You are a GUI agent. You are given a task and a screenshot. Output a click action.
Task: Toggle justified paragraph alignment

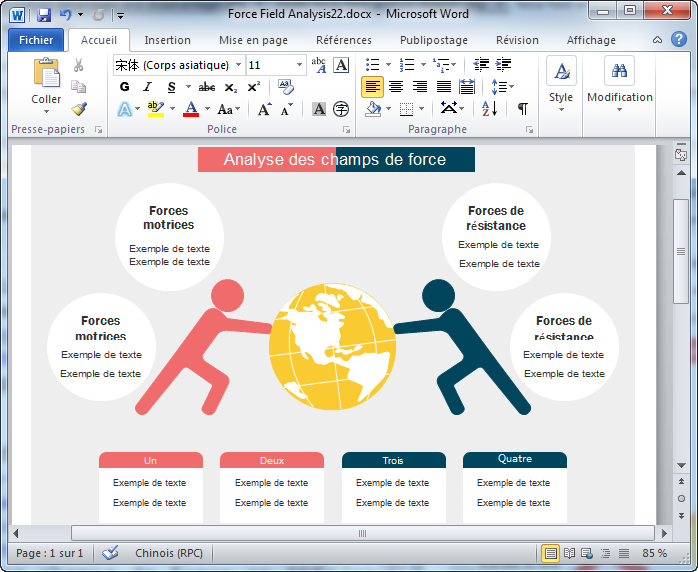443,87
